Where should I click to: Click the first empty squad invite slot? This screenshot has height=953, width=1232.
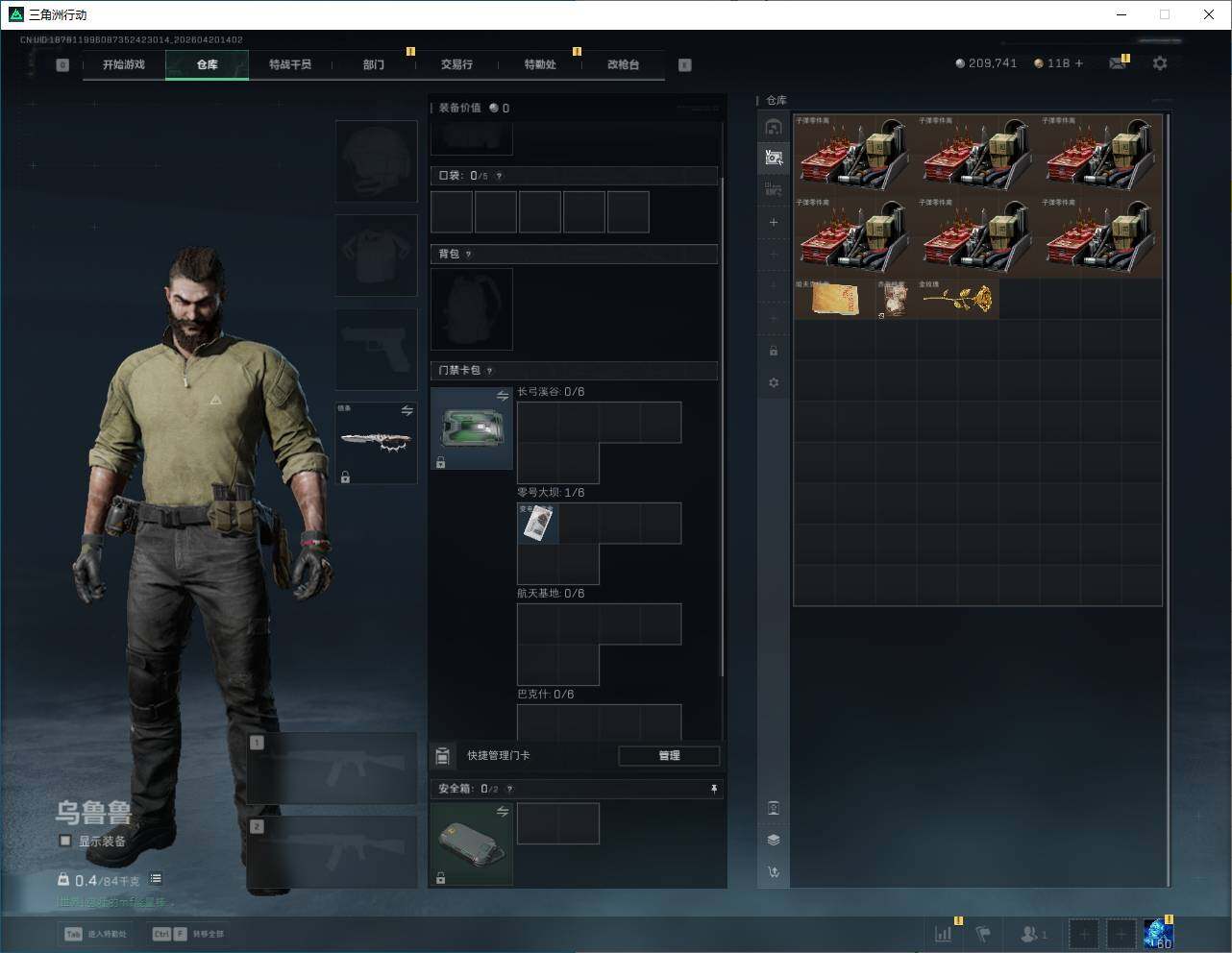[x=1083, y=933]
